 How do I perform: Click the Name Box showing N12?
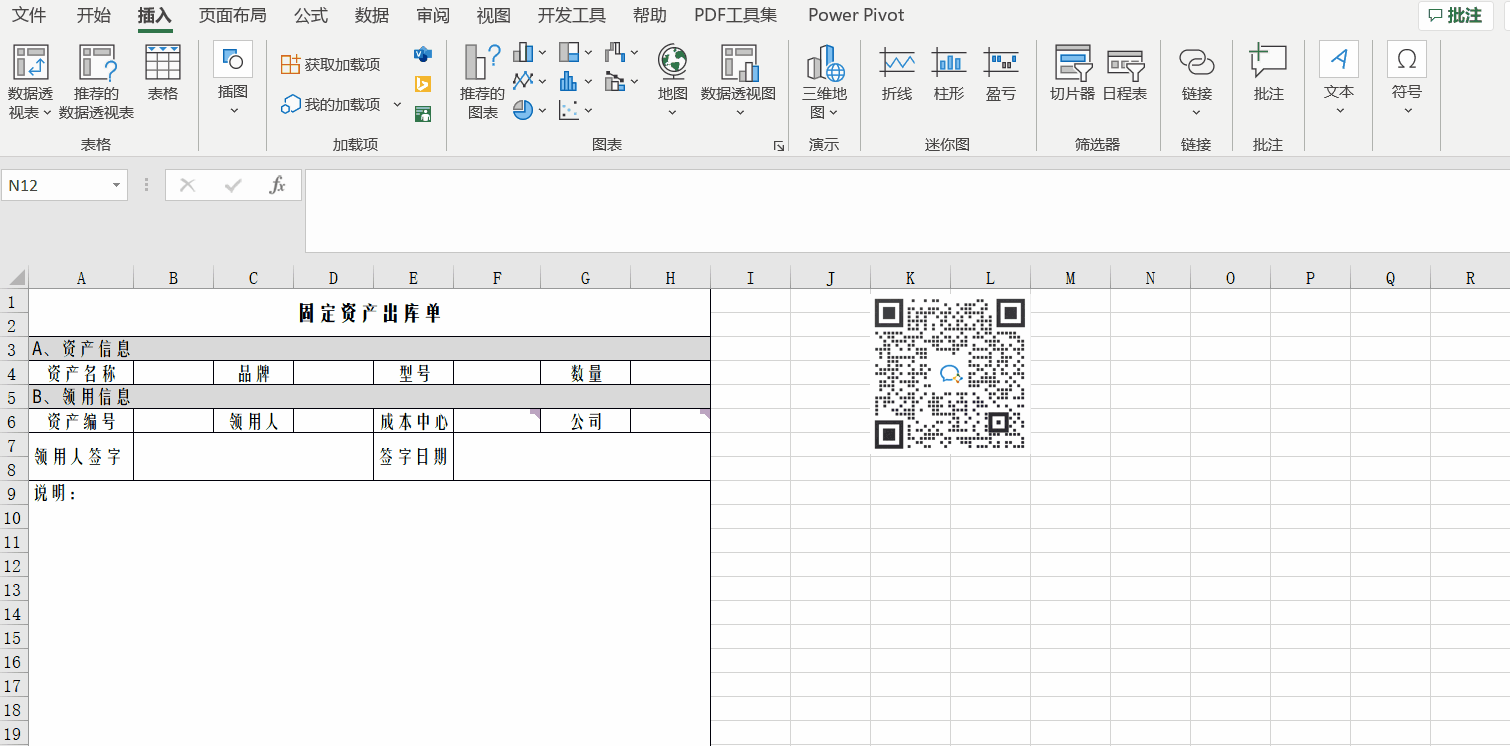(x=55, y=185)
